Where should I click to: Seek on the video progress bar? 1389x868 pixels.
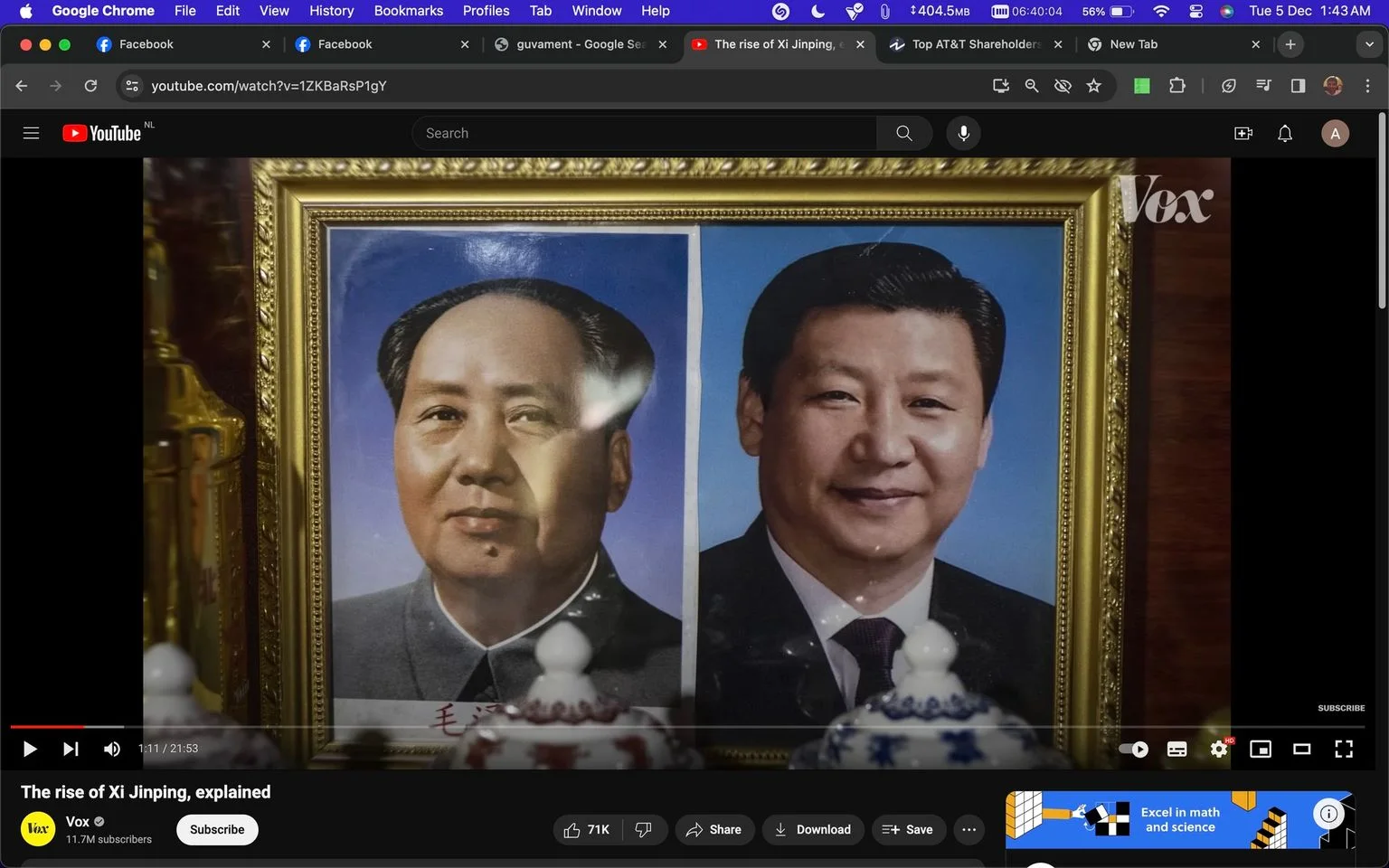687,726
